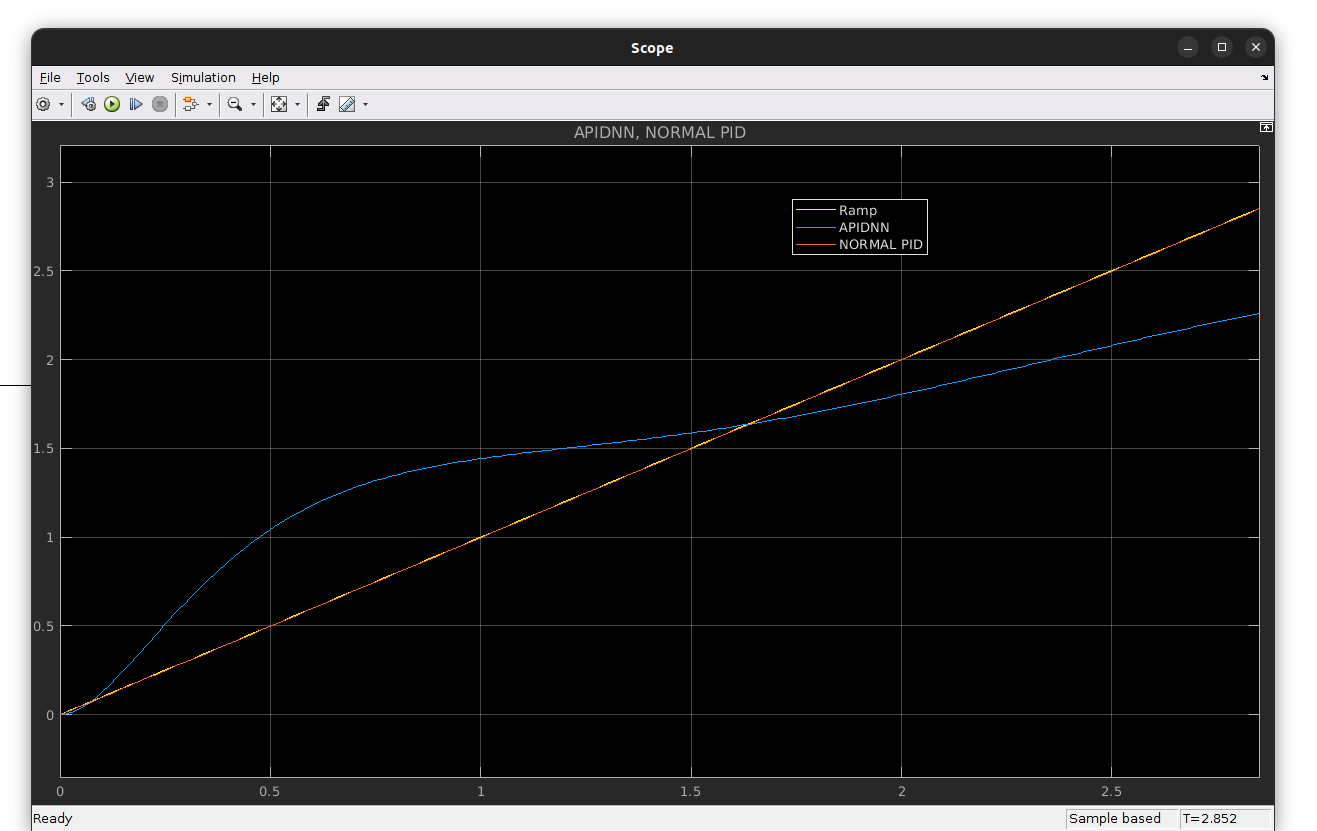This screenshot has height=831, width=1317.
Task: Click the Scope window title bar text
Action: click(652, 48)
